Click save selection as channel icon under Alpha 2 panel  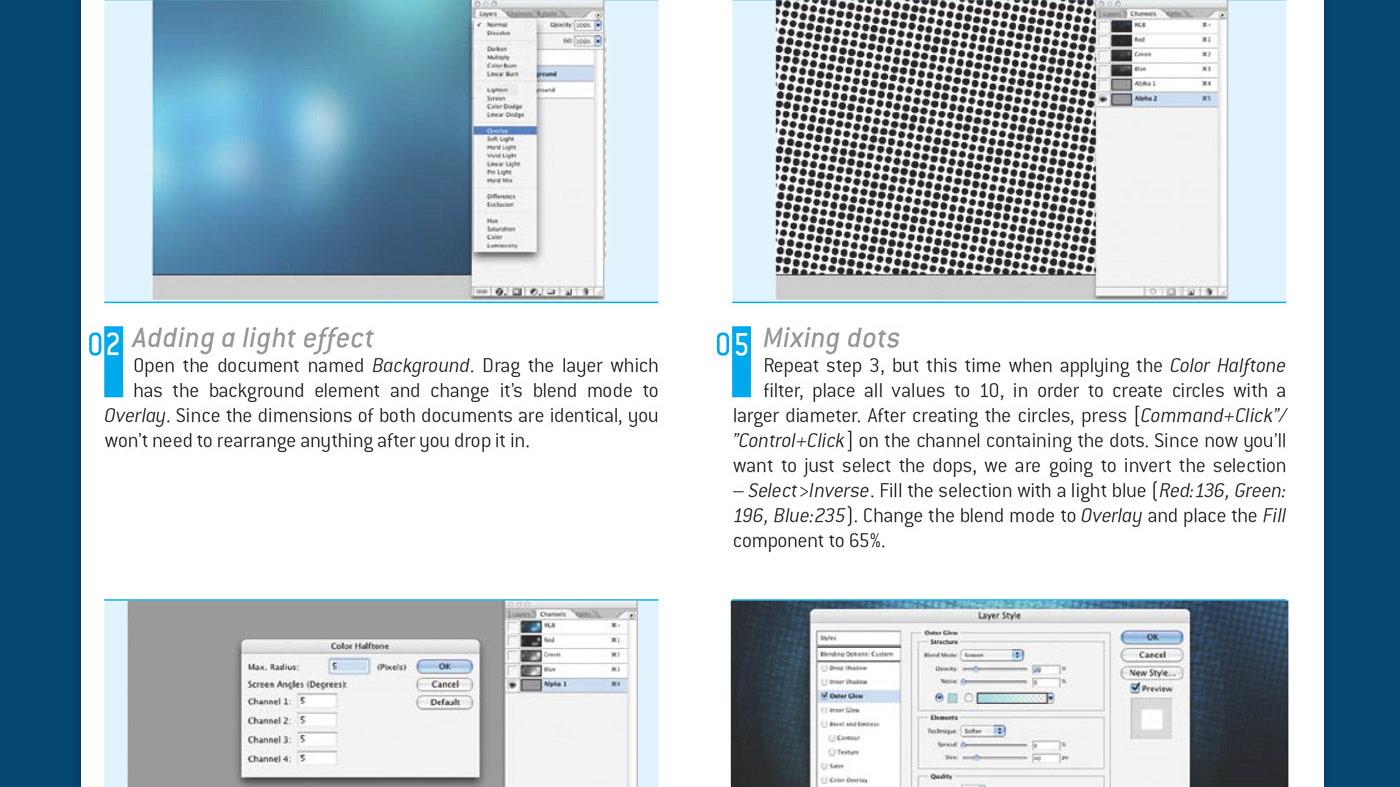[x=1171, y=291]
